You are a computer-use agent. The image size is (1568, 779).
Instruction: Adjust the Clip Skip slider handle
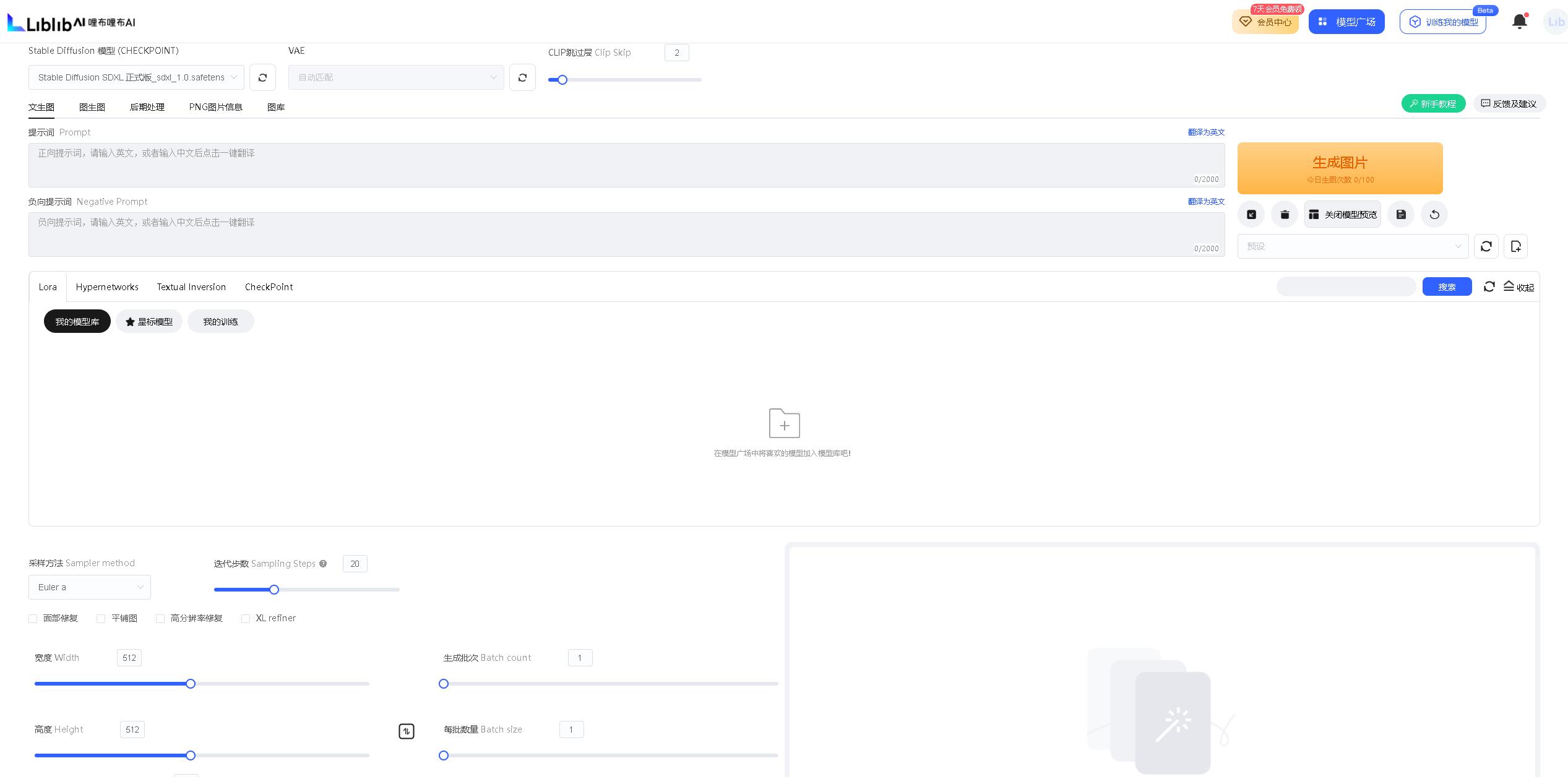click(562, 79)
